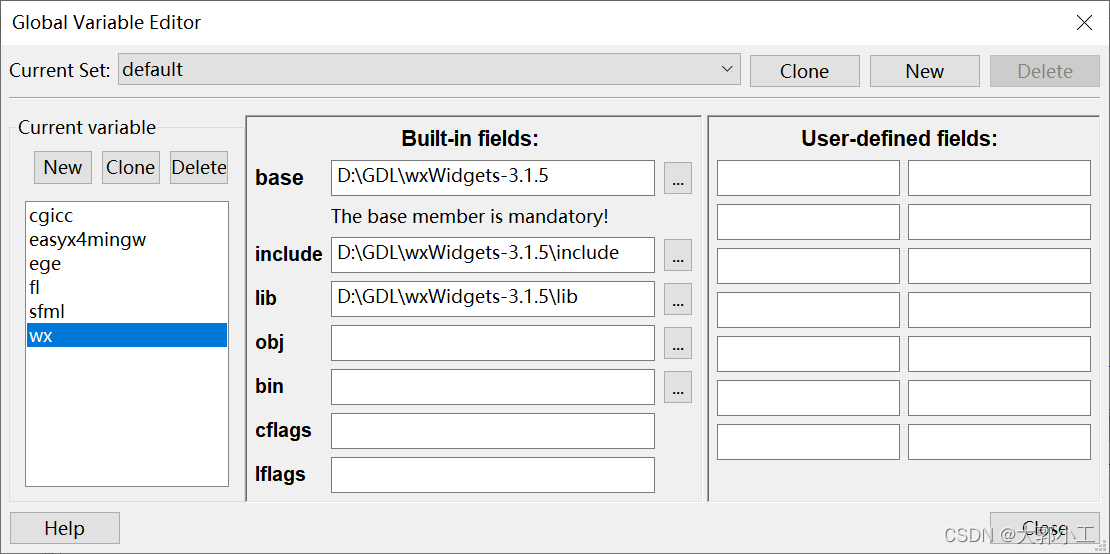The image size is (1110, 554).
Task: Browse for the include folder
Action: coord(677,255)
